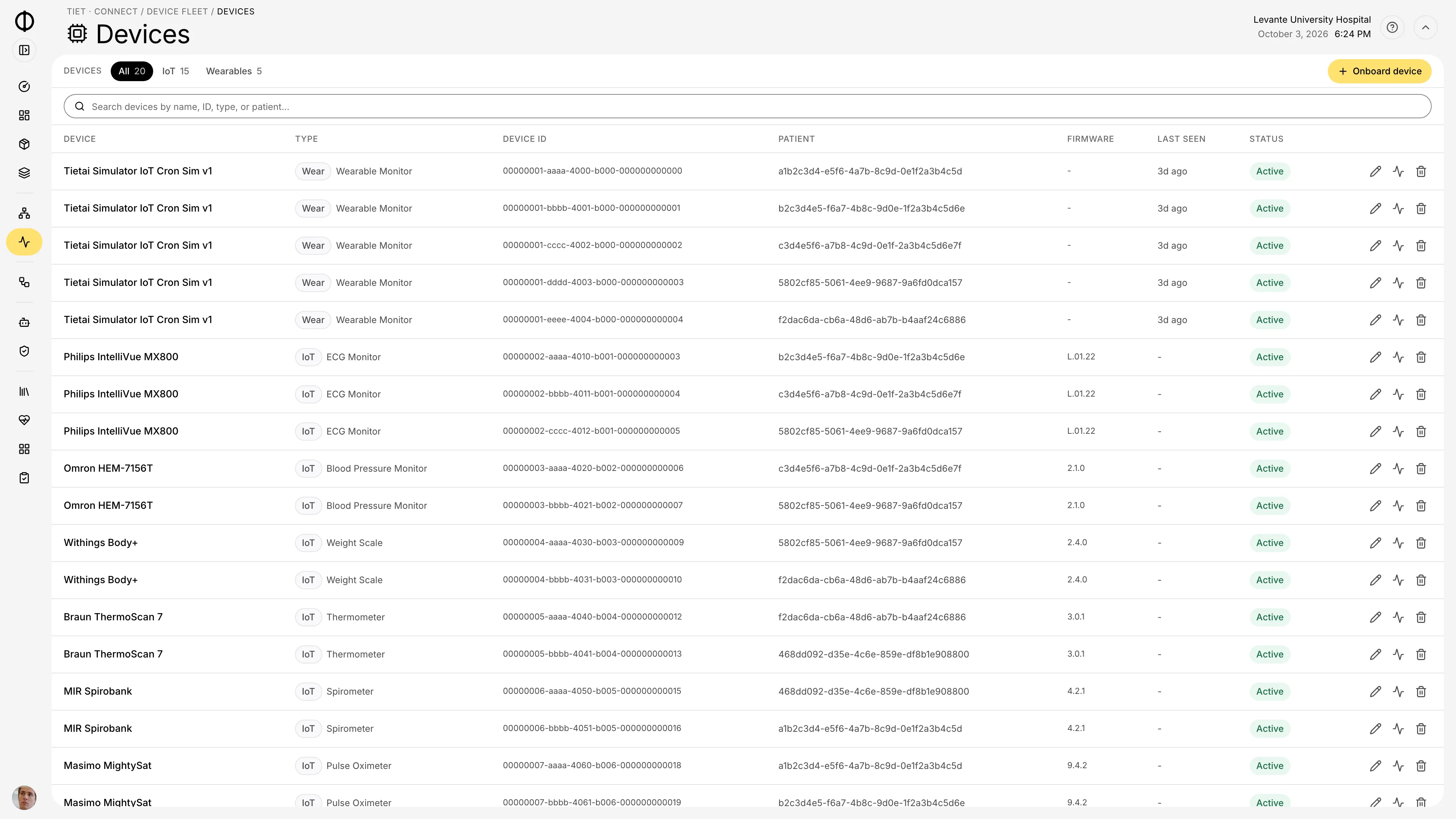Click the help question mark icon

1392,27
